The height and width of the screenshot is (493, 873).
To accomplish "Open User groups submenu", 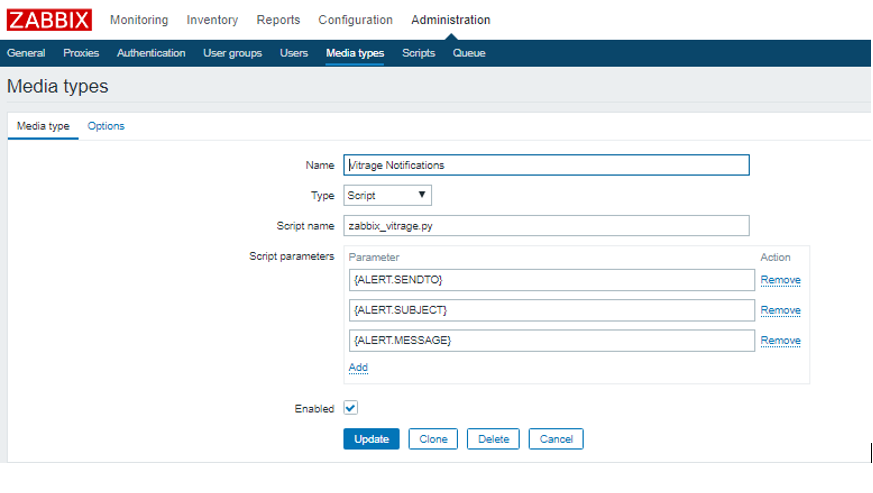I will [x=232, y=53].
